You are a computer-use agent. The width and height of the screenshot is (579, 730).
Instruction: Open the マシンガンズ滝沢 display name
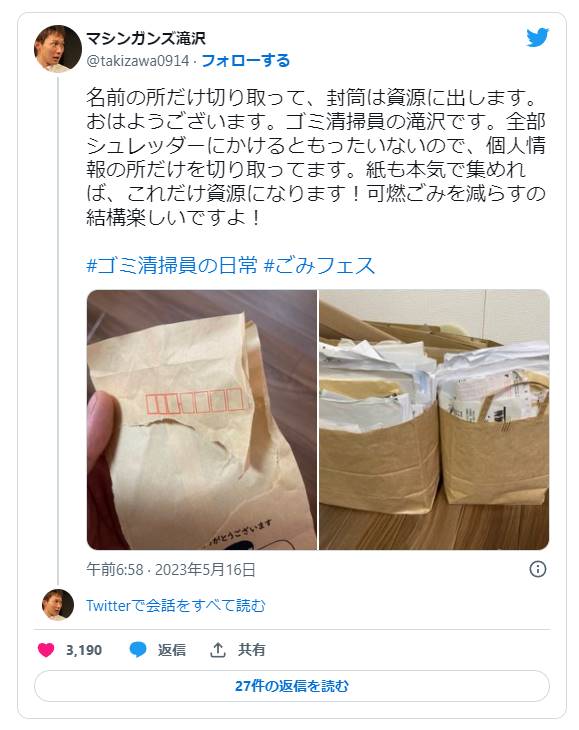pos(146,38)
